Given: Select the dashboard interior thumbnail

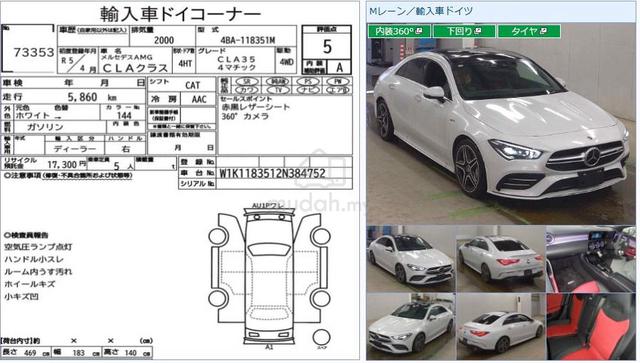Looking at the screenshot, I should [591, 258].
